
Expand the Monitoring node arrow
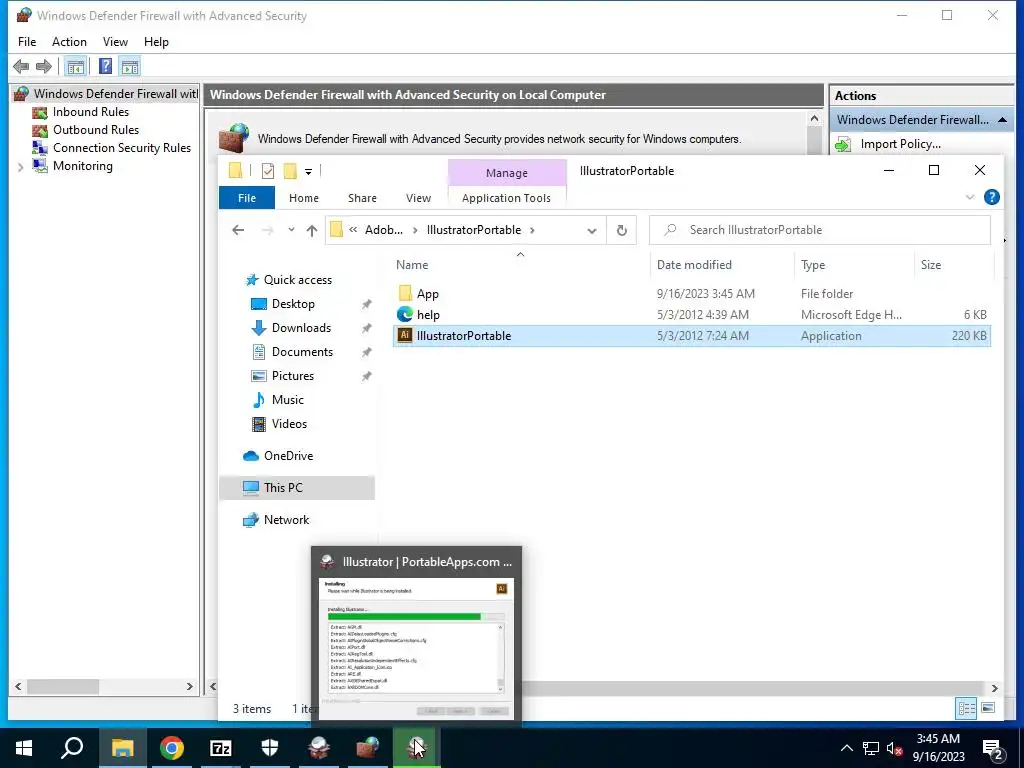tap(20, 167)
